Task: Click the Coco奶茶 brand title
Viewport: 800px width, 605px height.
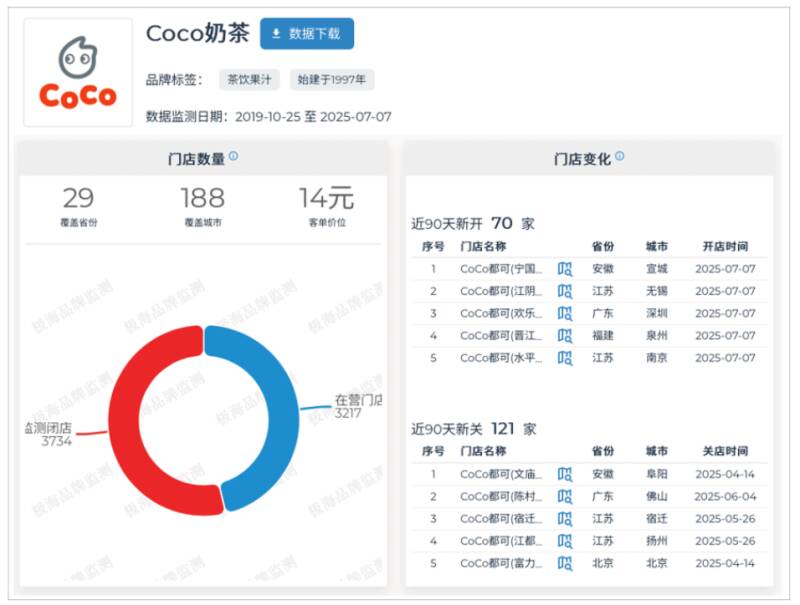Action: coord(197,34)
